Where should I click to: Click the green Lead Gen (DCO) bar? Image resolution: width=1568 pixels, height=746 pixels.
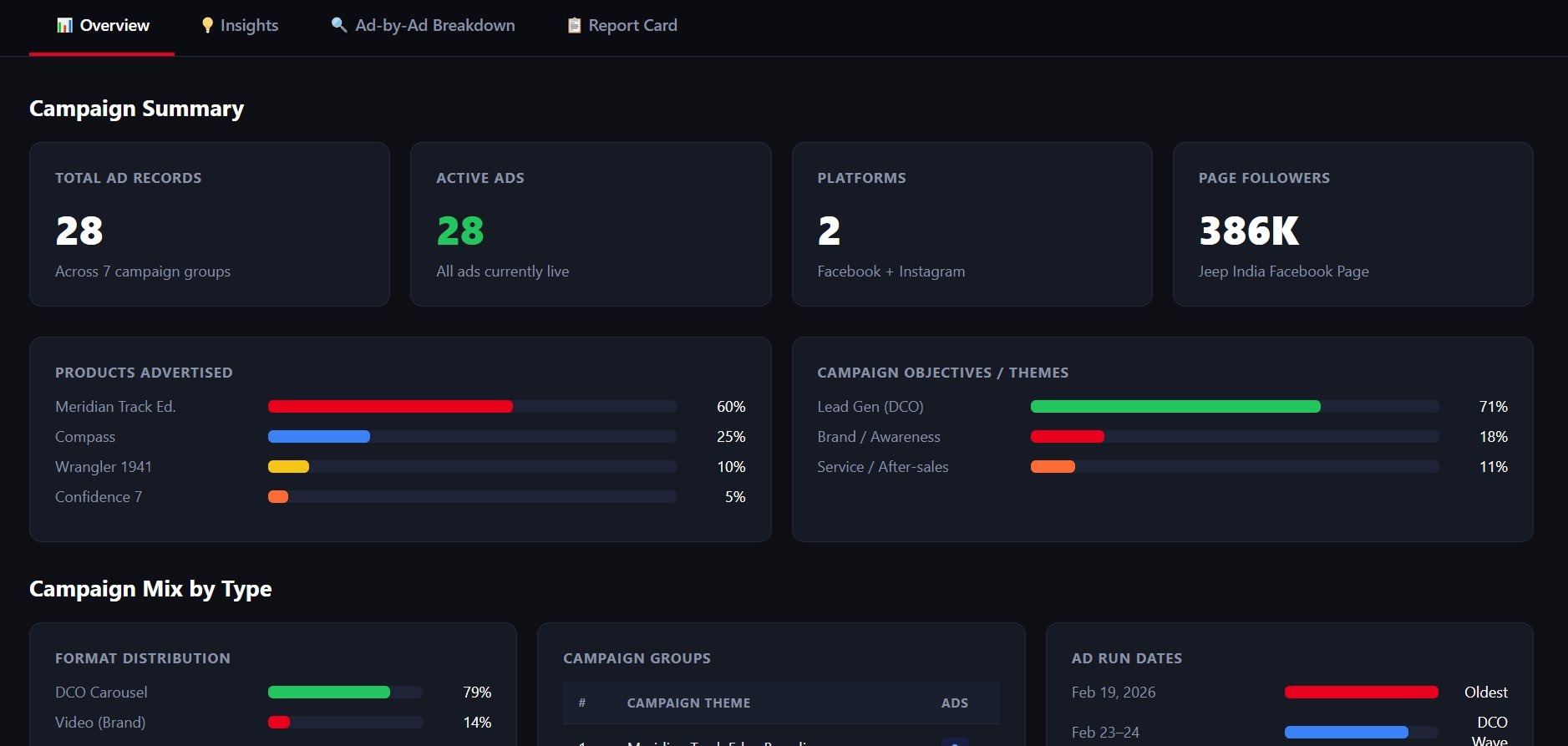click(x=1175, y=407)
